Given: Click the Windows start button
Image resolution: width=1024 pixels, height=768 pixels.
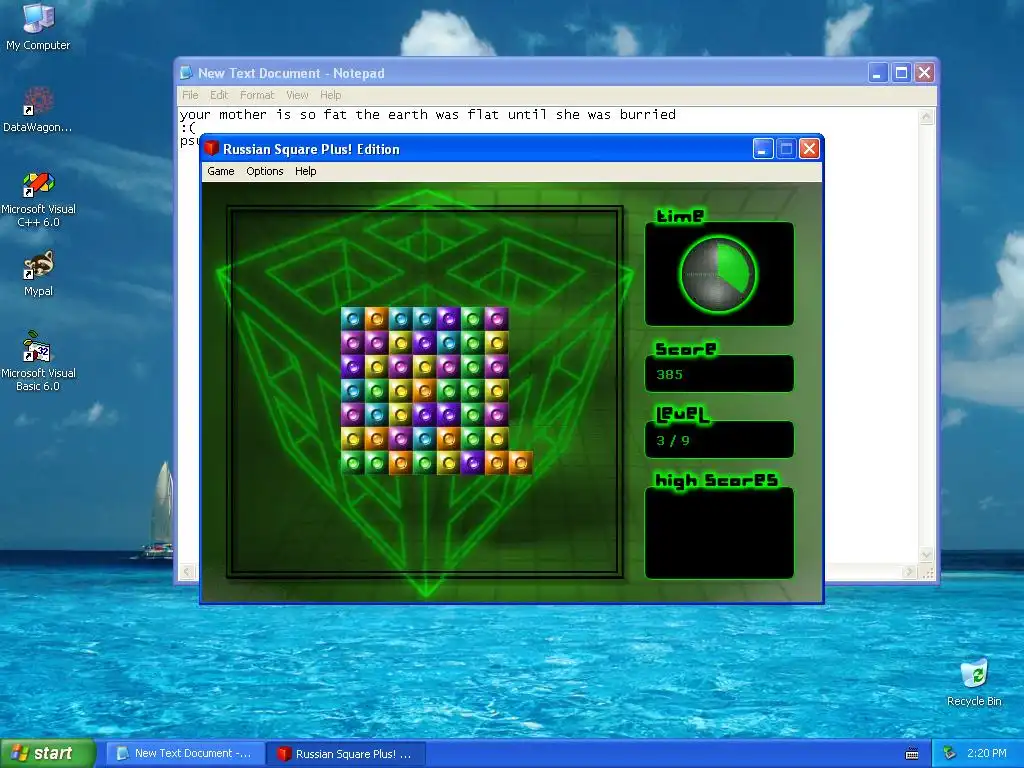Looking at the screenshot, I should 48,754.
